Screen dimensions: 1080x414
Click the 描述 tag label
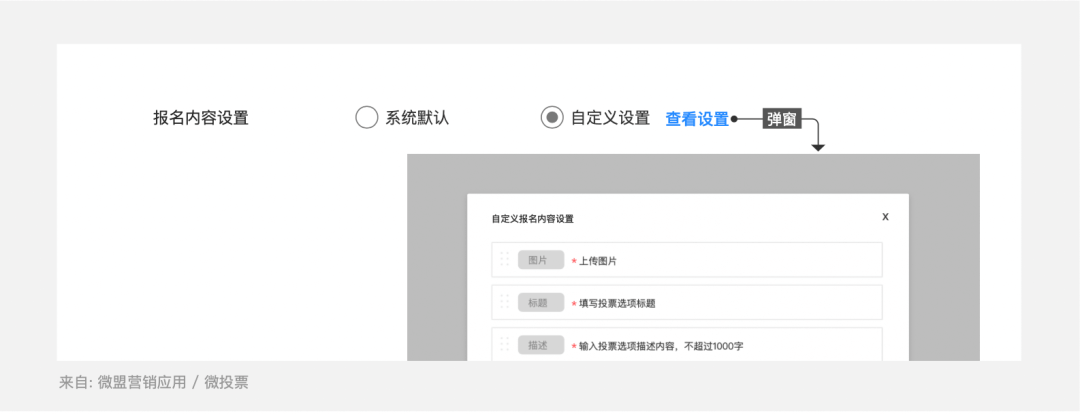(x=541, y=345)
